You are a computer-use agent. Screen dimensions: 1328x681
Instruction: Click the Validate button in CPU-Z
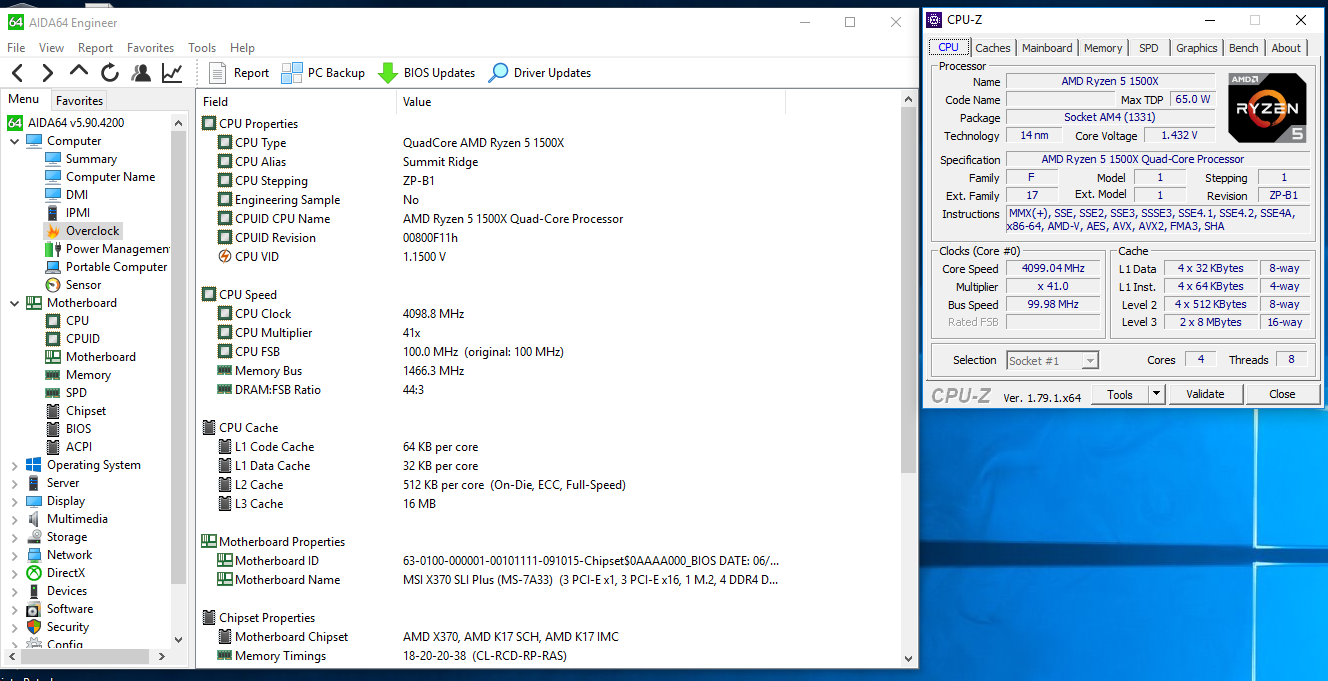[1205, 394]
